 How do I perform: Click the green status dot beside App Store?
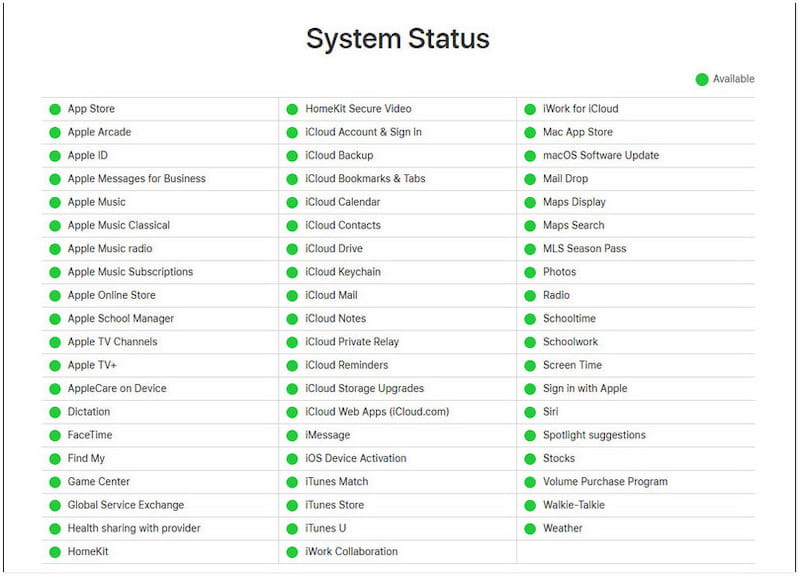(55, 109)
